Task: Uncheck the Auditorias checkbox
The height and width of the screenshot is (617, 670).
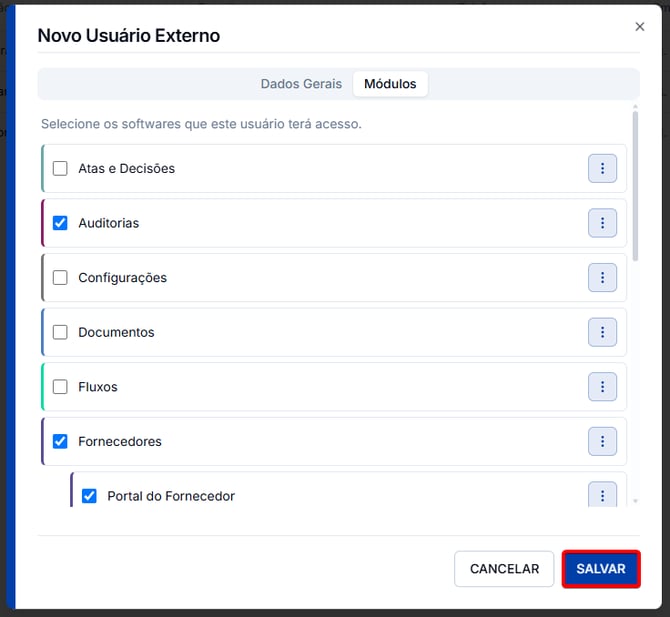Action: point(60,223)
